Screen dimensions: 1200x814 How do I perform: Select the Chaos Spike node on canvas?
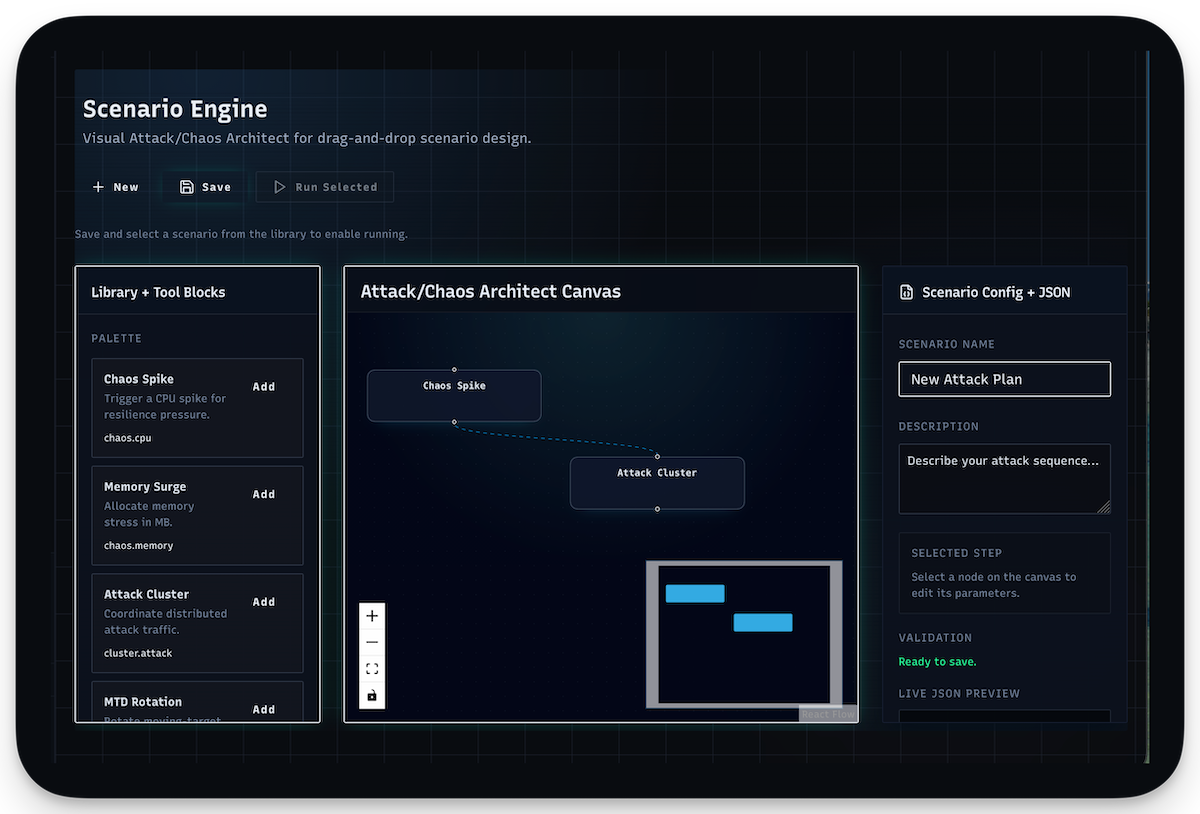pos(454,397)
